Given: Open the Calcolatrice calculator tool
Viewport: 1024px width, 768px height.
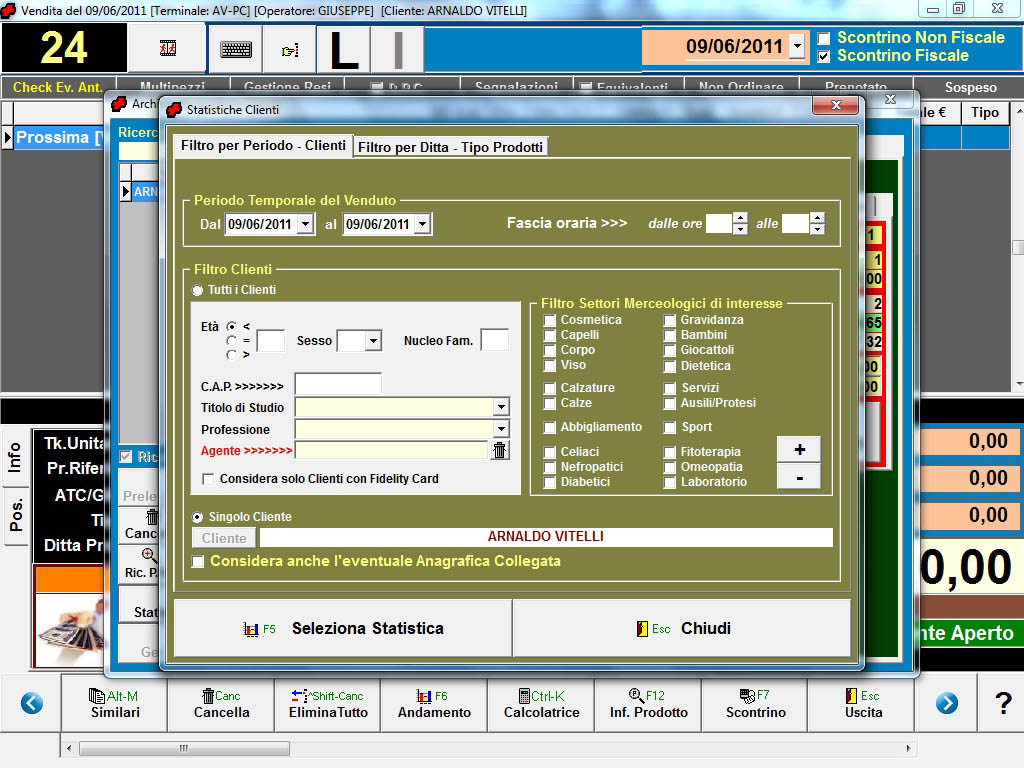Looking at the screenshot, I should pyautogui.click(x=541, y=704).
